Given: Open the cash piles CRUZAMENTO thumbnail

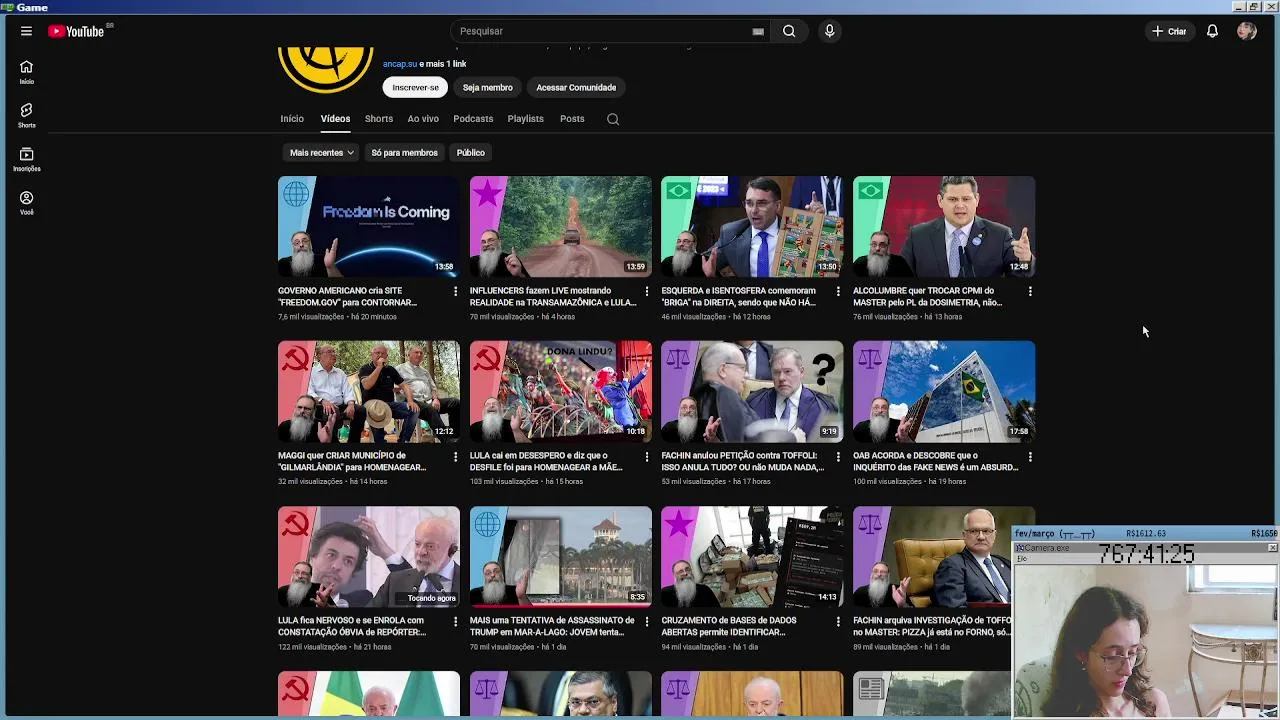Looking at the screenshot, I should tap(752, 557).
